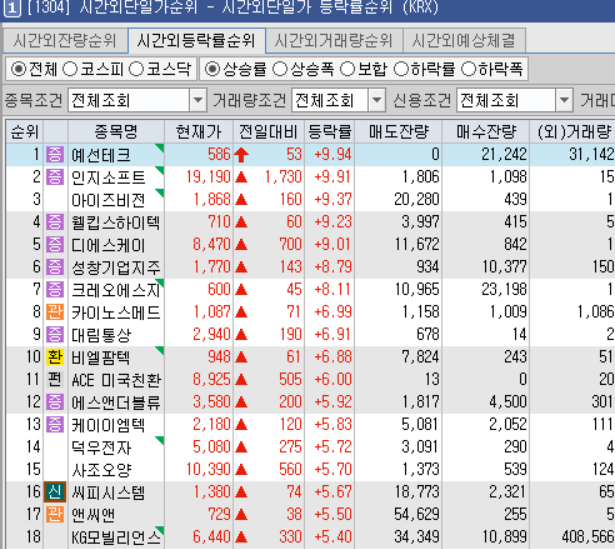Click the 23,198 buy quantity for 크레오에스지
The height and width of the screenshot is (549, 615).
tap(504, 289)
